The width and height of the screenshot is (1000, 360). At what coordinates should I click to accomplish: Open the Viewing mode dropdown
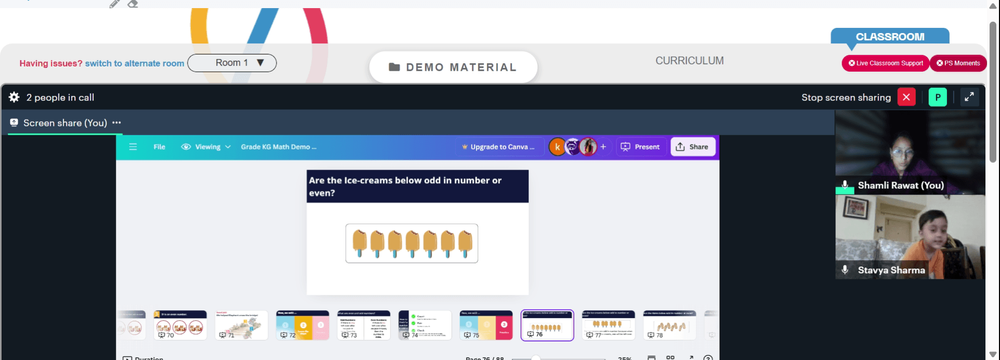coord(206,147)
